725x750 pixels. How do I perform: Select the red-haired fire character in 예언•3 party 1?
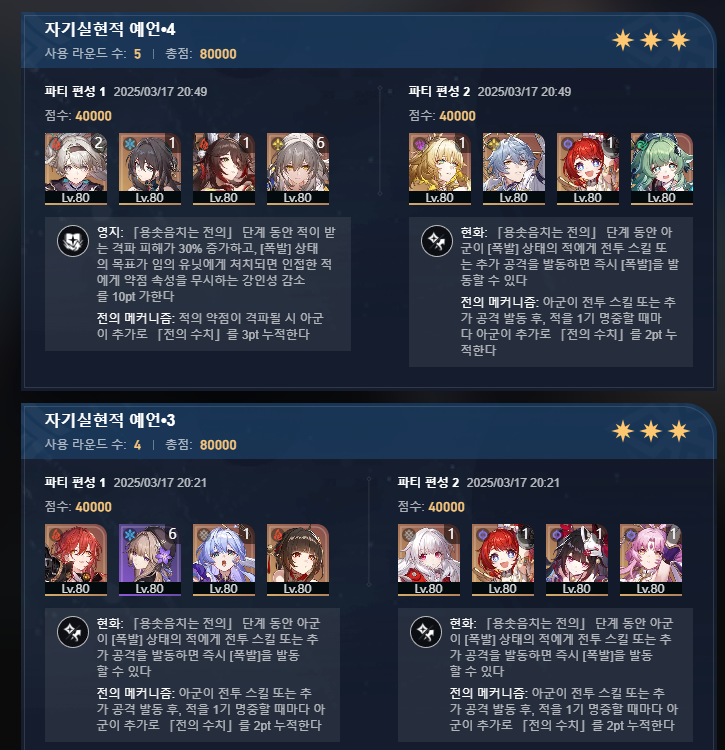tap(76, 560)
